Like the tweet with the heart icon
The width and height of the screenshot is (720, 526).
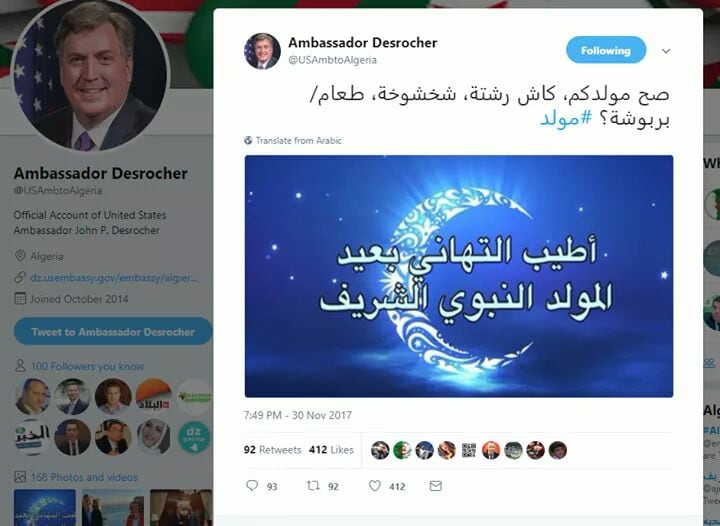375,486
